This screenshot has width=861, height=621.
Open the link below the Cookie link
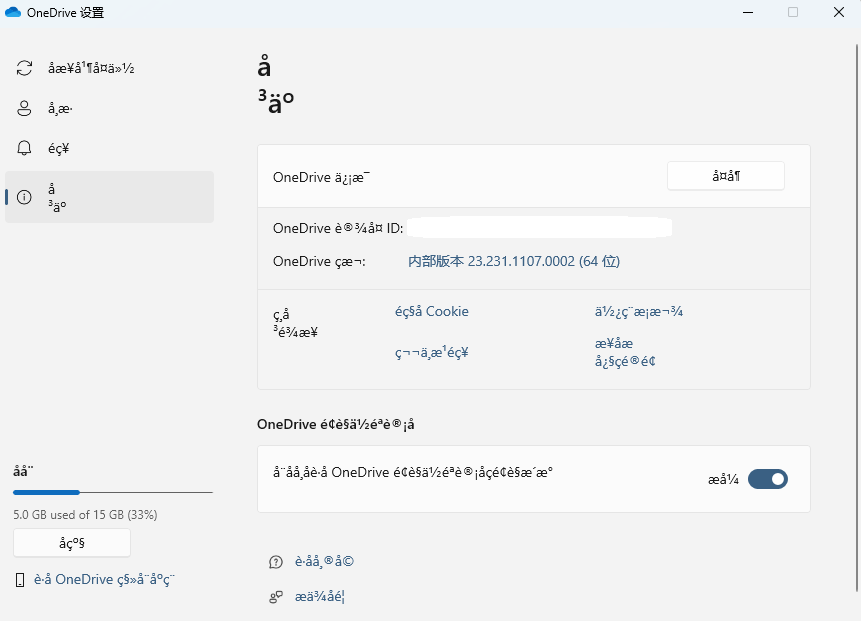pos(432,352)
